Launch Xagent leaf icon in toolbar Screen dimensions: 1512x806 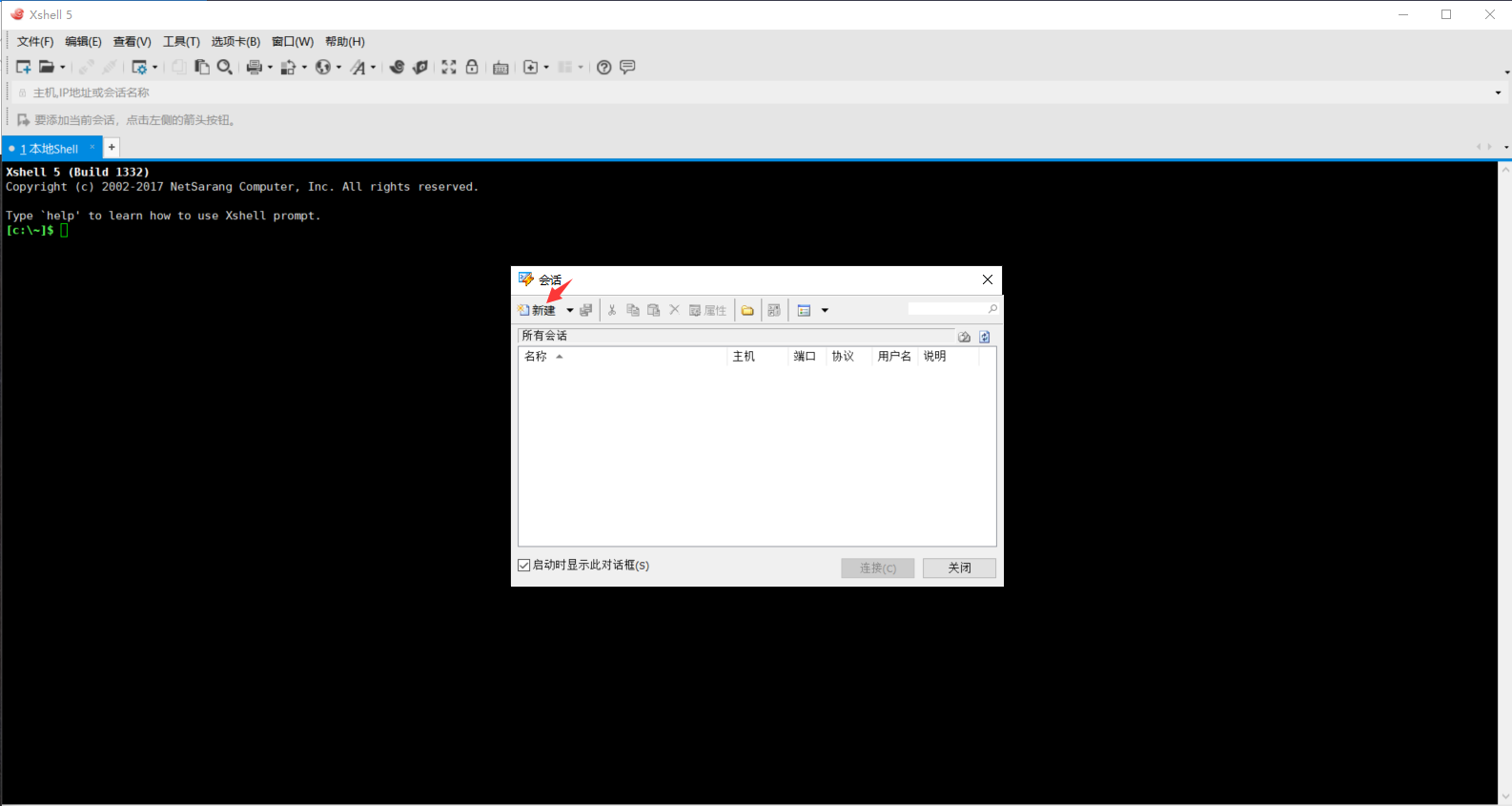(x=420, y=67)
